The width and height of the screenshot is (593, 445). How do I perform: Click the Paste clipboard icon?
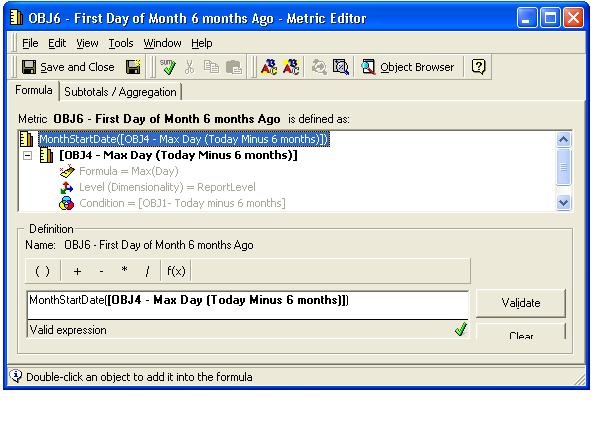tap(234, 67)
